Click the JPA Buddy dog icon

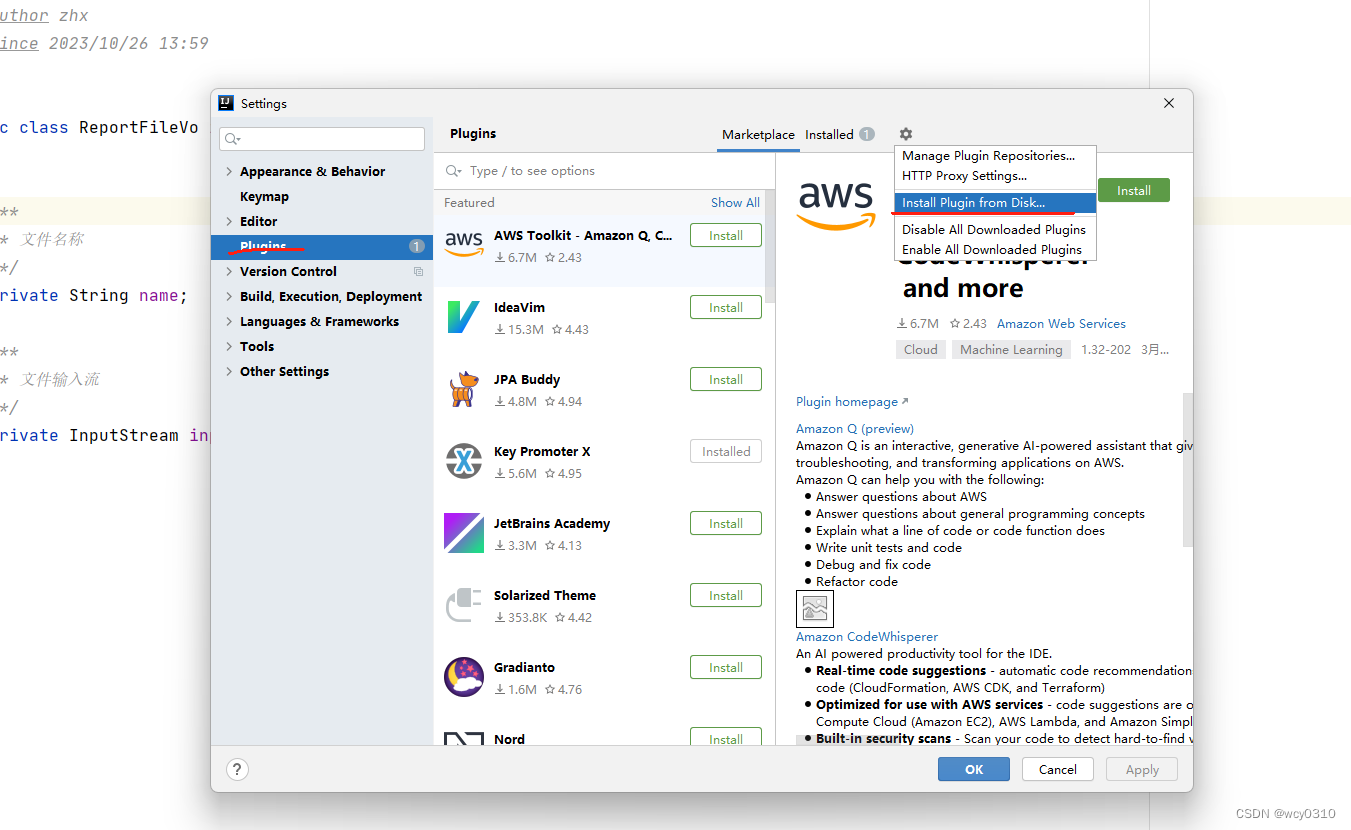point(464,389)
